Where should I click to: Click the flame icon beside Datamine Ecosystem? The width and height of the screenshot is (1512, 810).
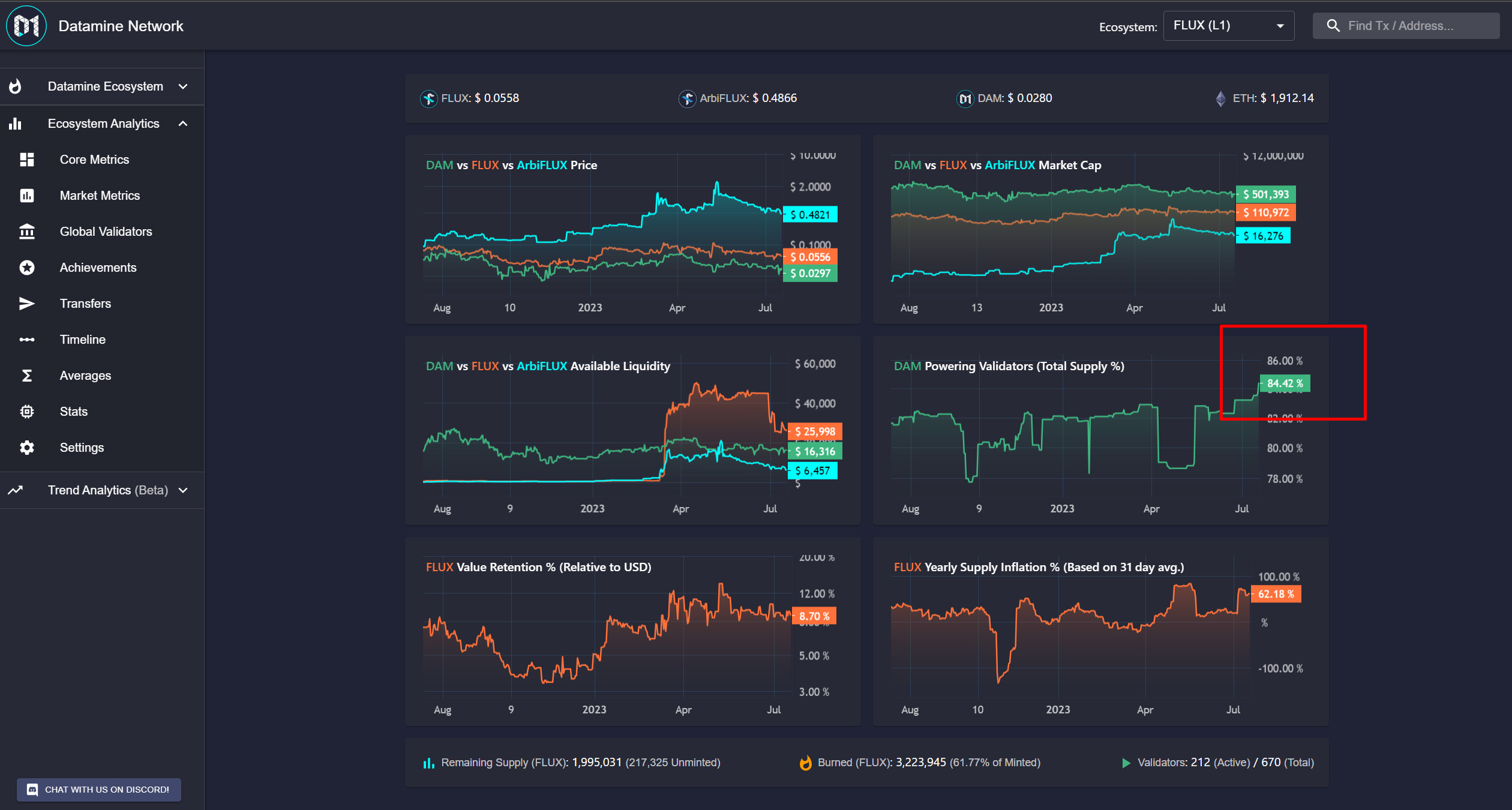(x=15, y=86)
